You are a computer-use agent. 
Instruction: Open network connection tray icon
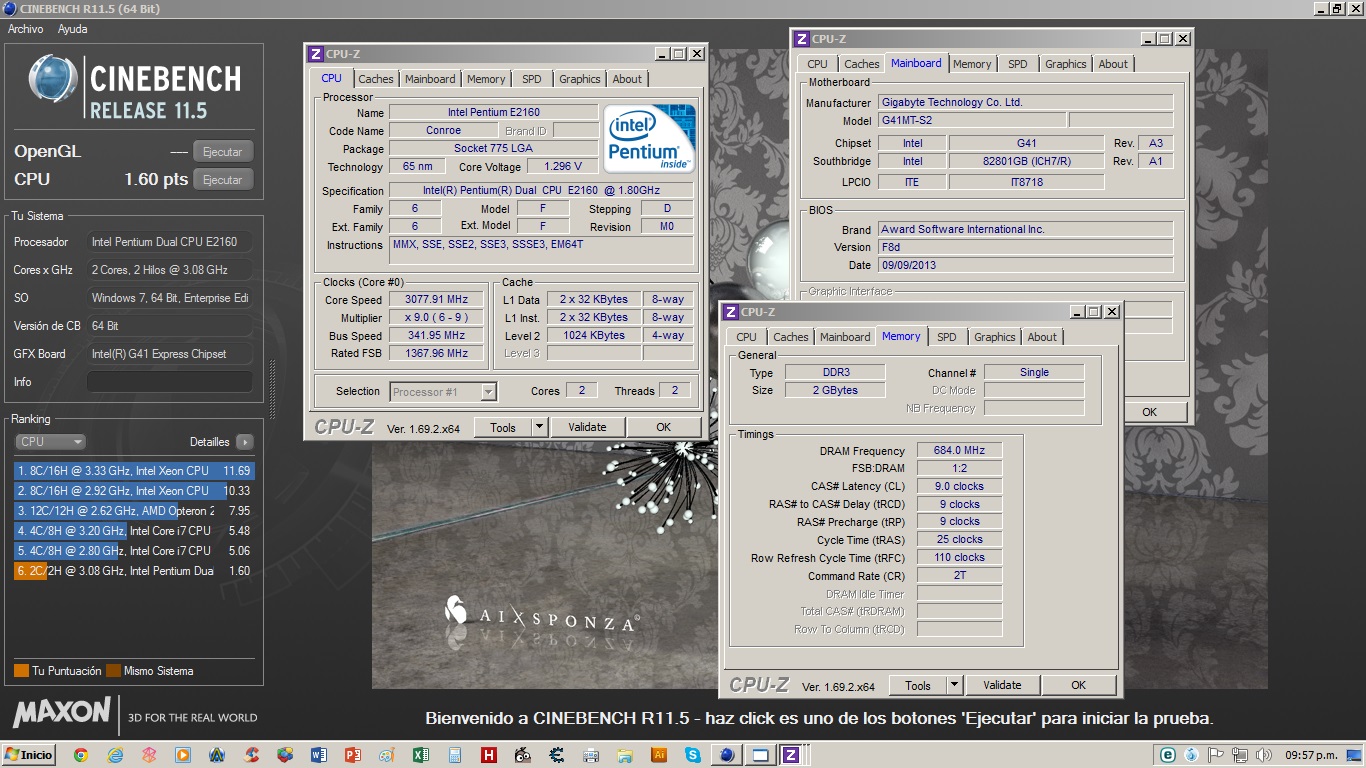coord(1240,755)
